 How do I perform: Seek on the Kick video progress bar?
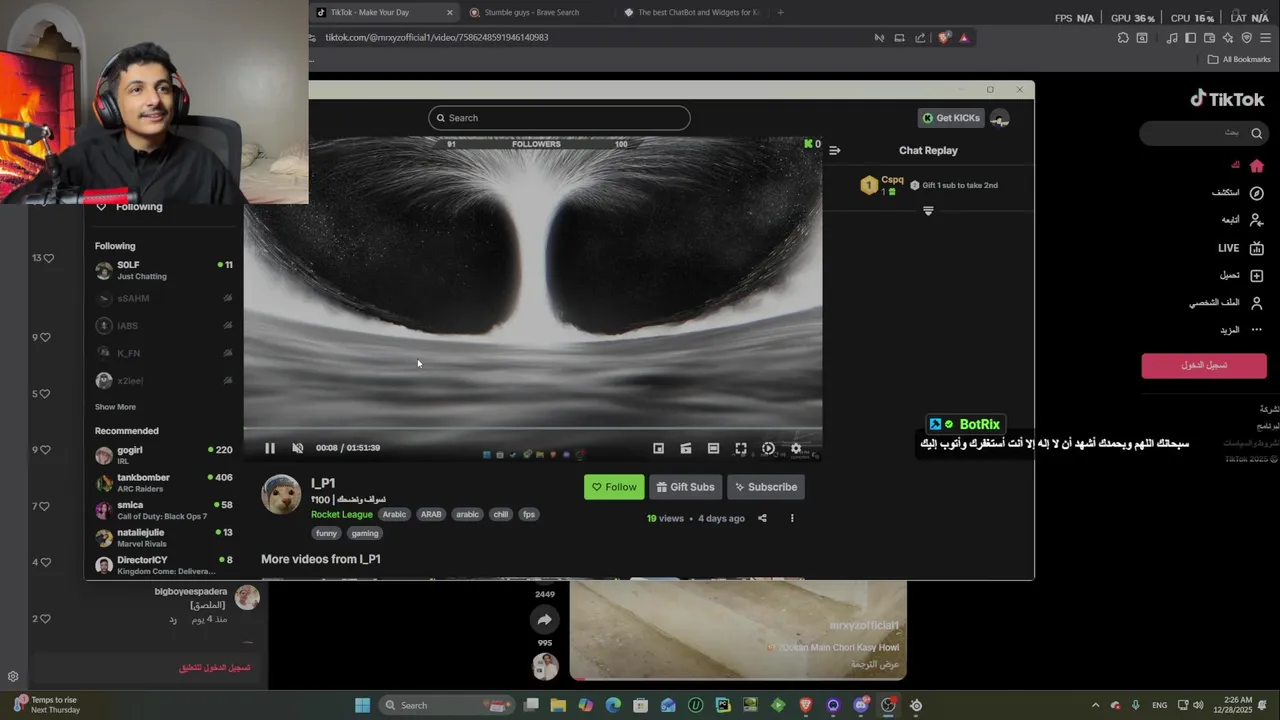533,429
